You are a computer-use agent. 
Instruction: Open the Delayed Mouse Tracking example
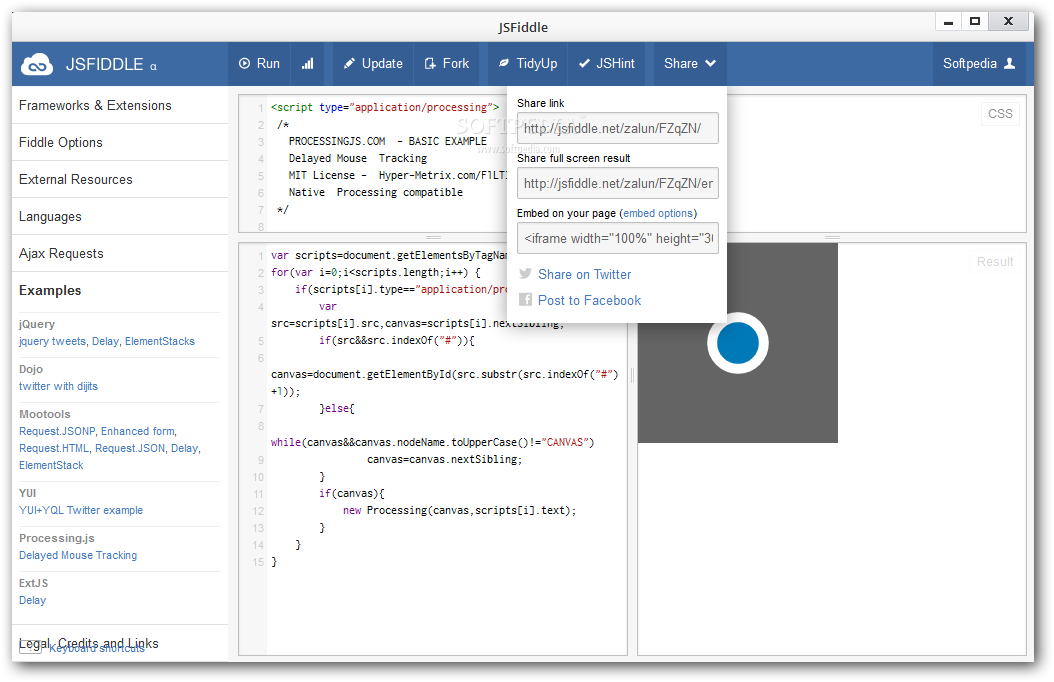pos(78,555)
